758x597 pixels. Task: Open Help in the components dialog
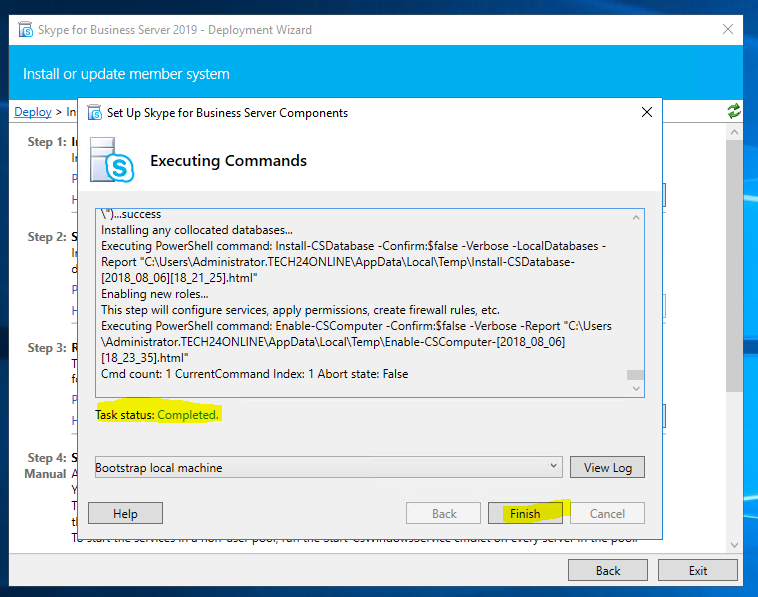pyautogui.click(x=125, y=513)
